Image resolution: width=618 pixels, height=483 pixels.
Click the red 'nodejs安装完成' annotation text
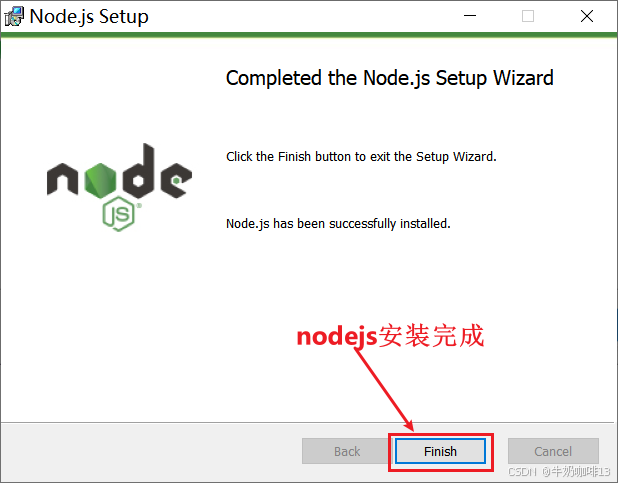coord(390,336)
